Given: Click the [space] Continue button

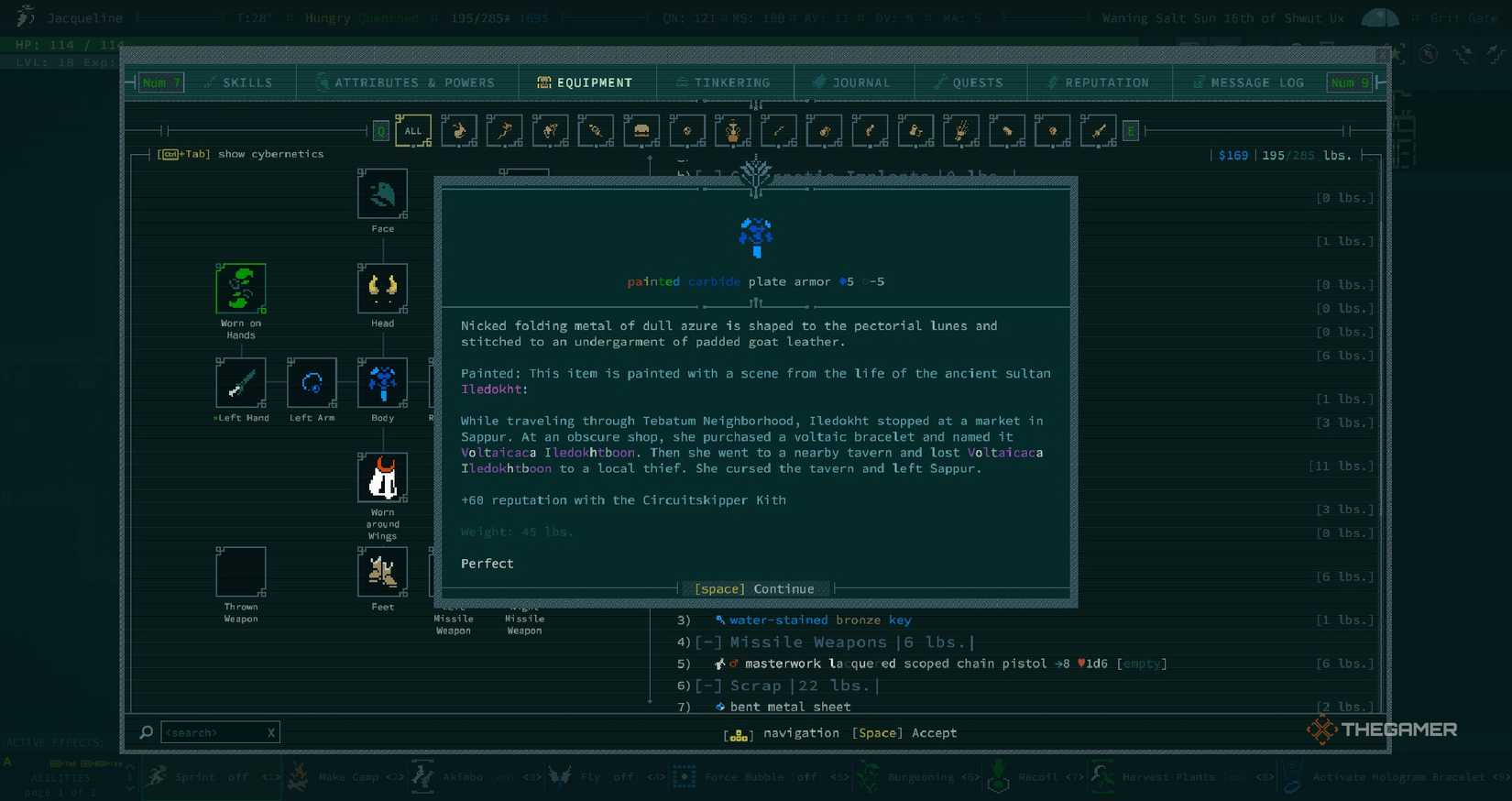Looking at the screenshot, I should point(755,589).
